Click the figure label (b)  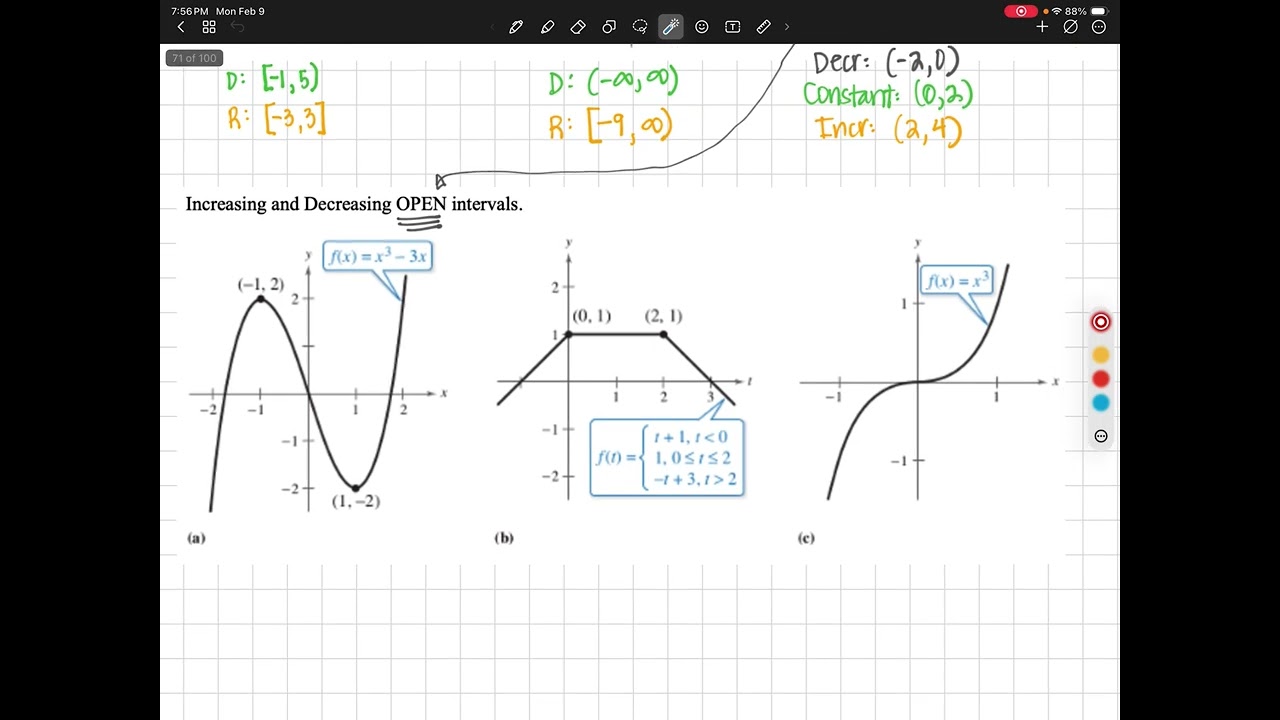click(x=504, y=538)
